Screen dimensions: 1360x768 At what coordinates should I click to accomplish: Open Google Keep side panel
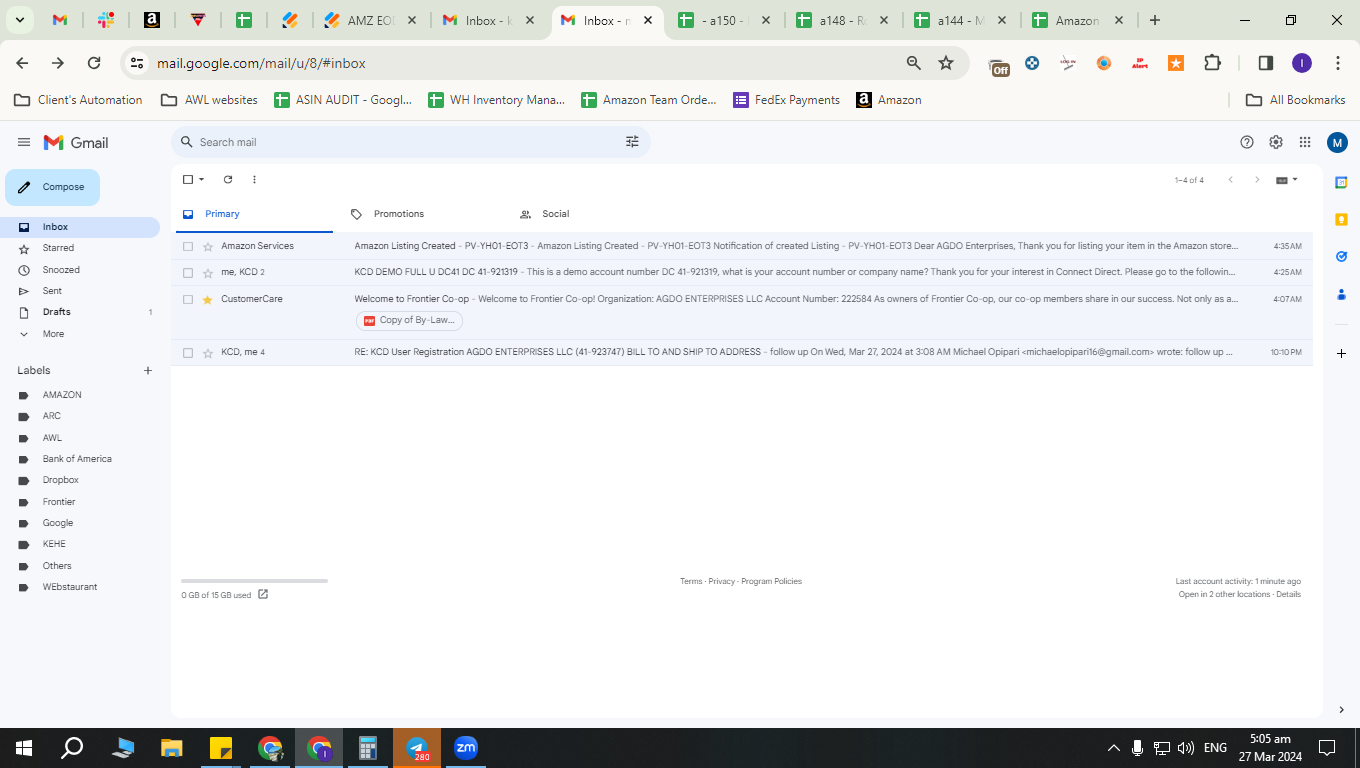[1341, 219]
